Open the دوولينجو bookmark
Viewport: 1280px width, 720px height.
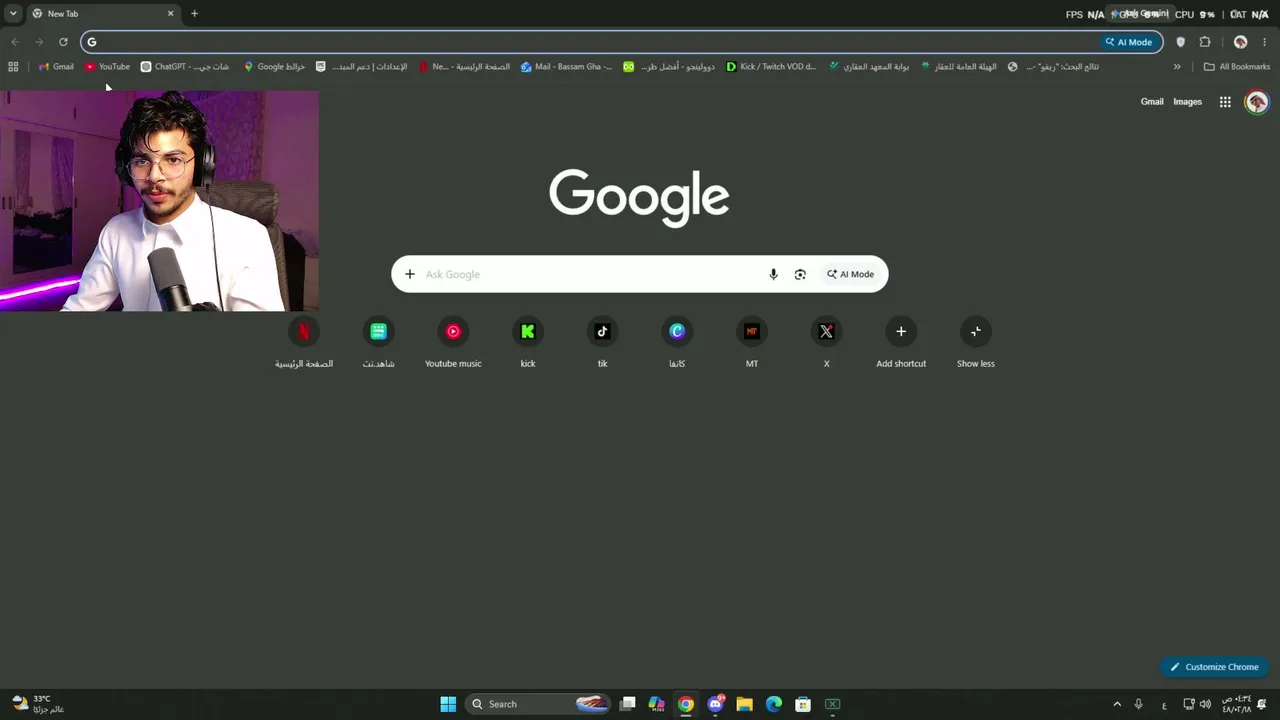(668, 67)
